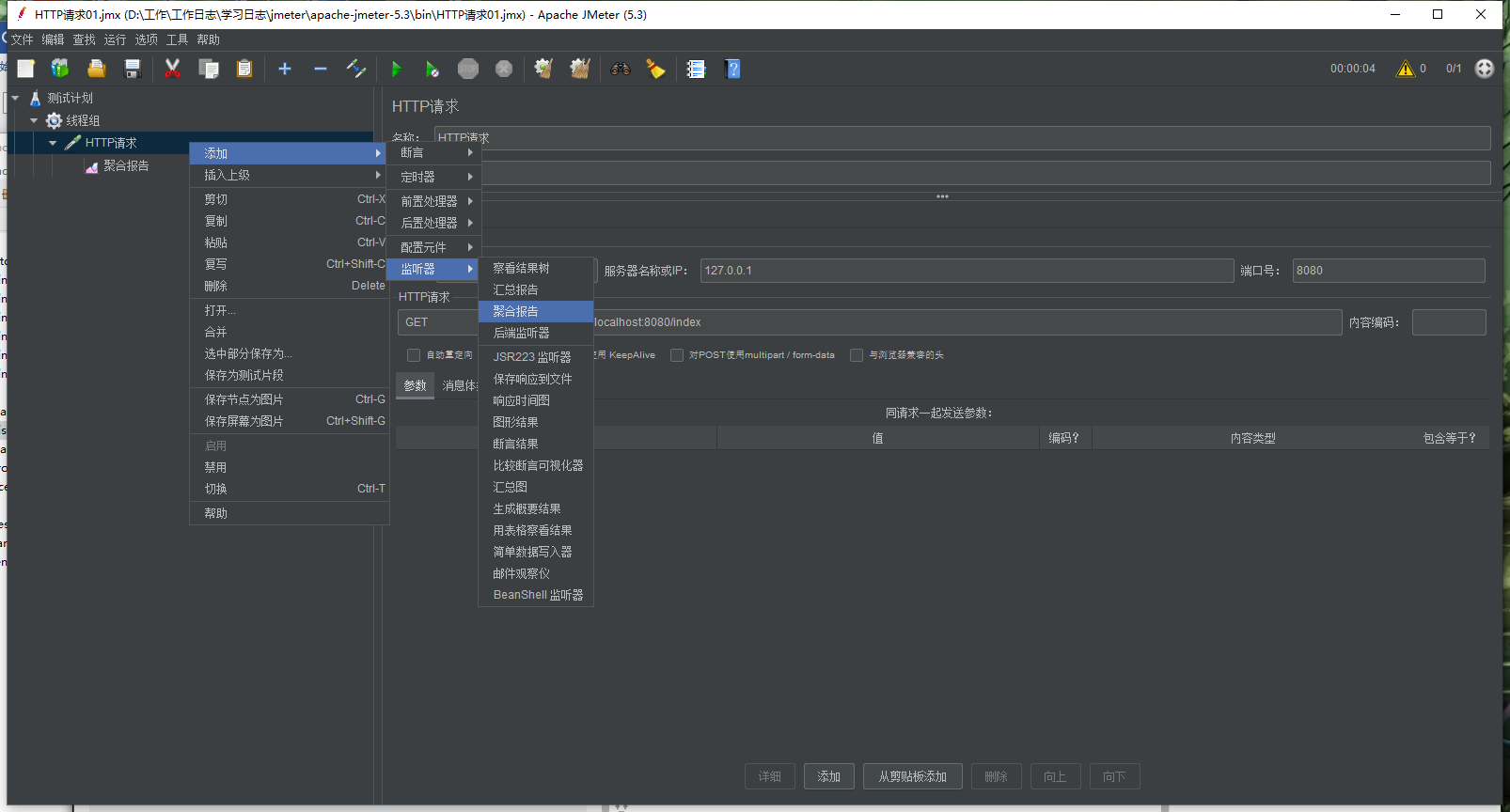Collapse the HTTP请求 tree node arrow
The height and width of the screenshot is (812, 1510).
(x=53, y=143)
